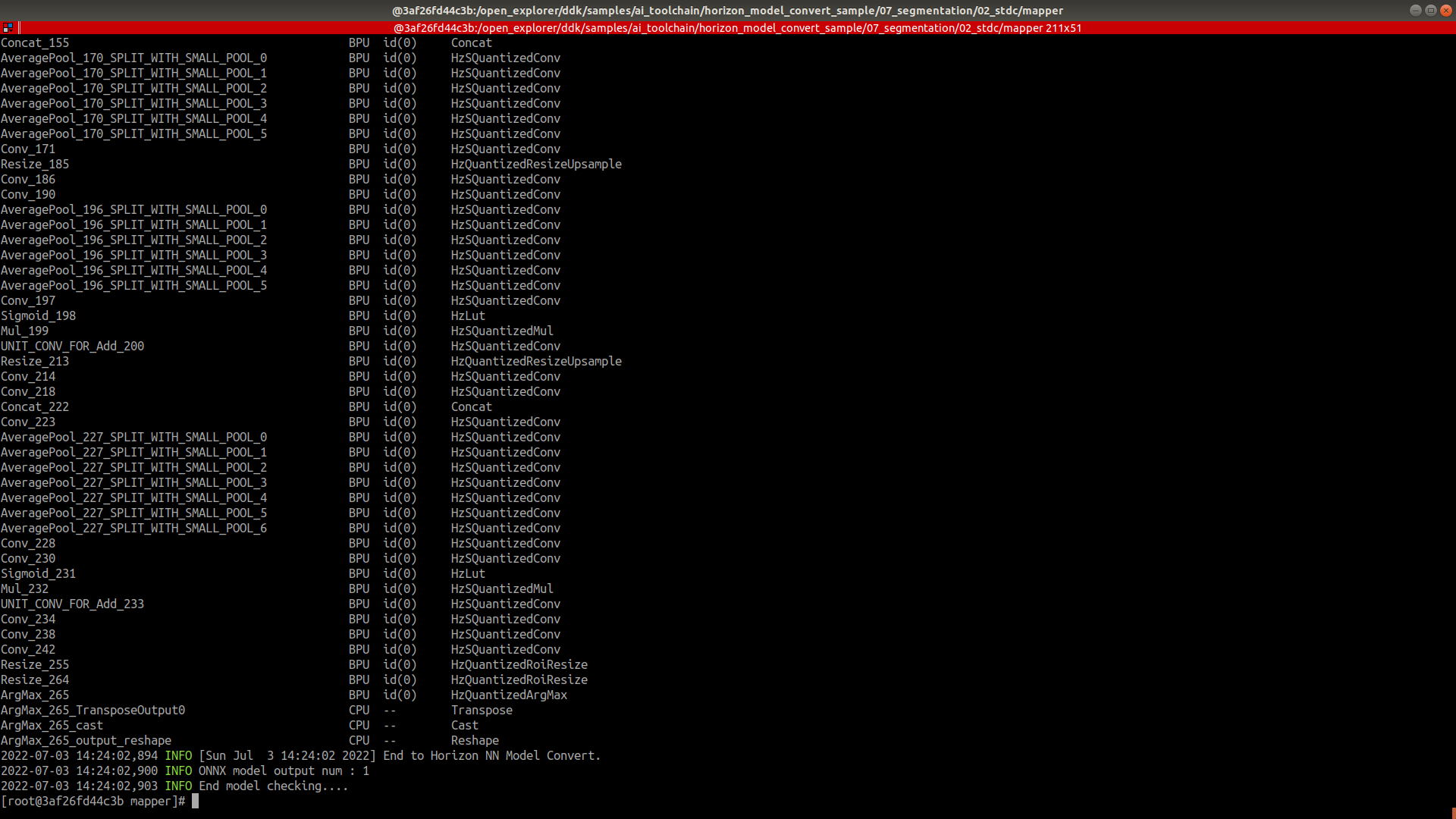Open the Terminator grouping menu icon
Viewport: 1456px width, 819px height.
click(8, 27)
